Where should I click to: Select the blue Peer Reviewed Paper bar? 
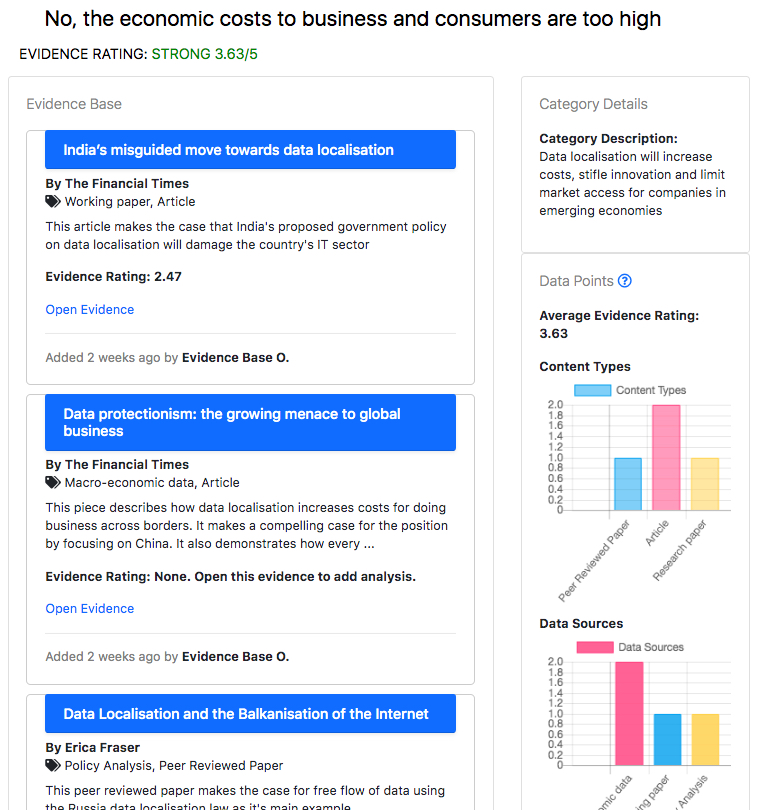coord(627,484)
